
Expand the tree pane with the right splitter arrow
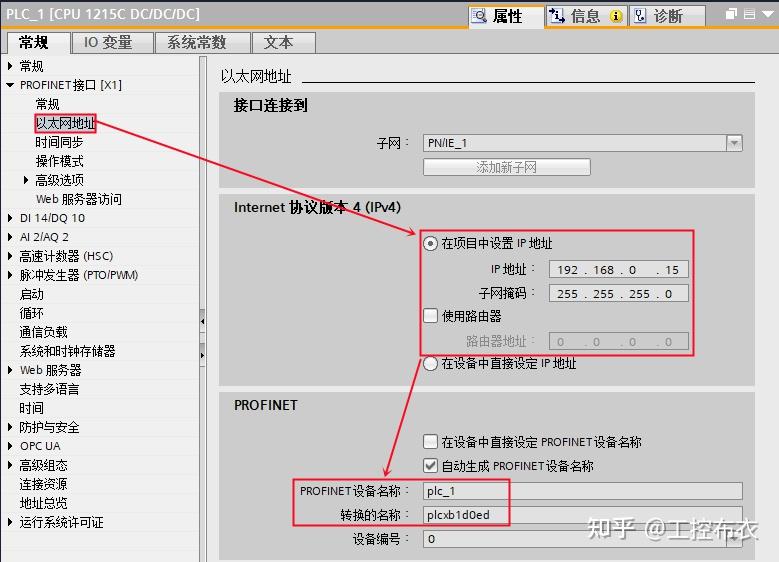tap(202, 355)
